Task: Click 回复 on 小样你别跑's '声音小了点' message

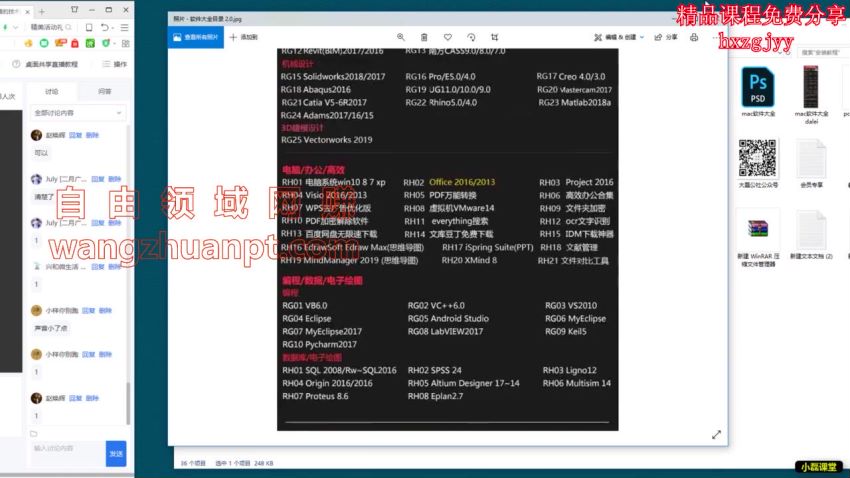Action: point(88,311)
